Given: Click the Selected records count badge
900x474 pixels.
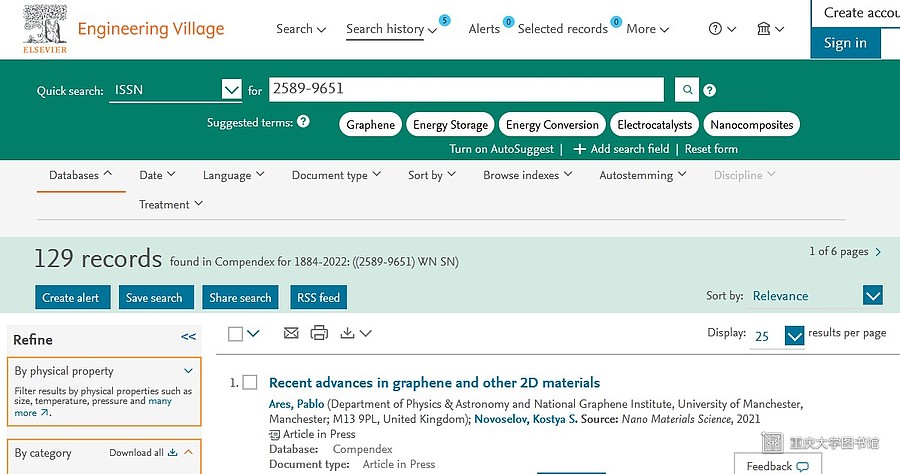Looking at the screenshot, I should coord(616,22).
